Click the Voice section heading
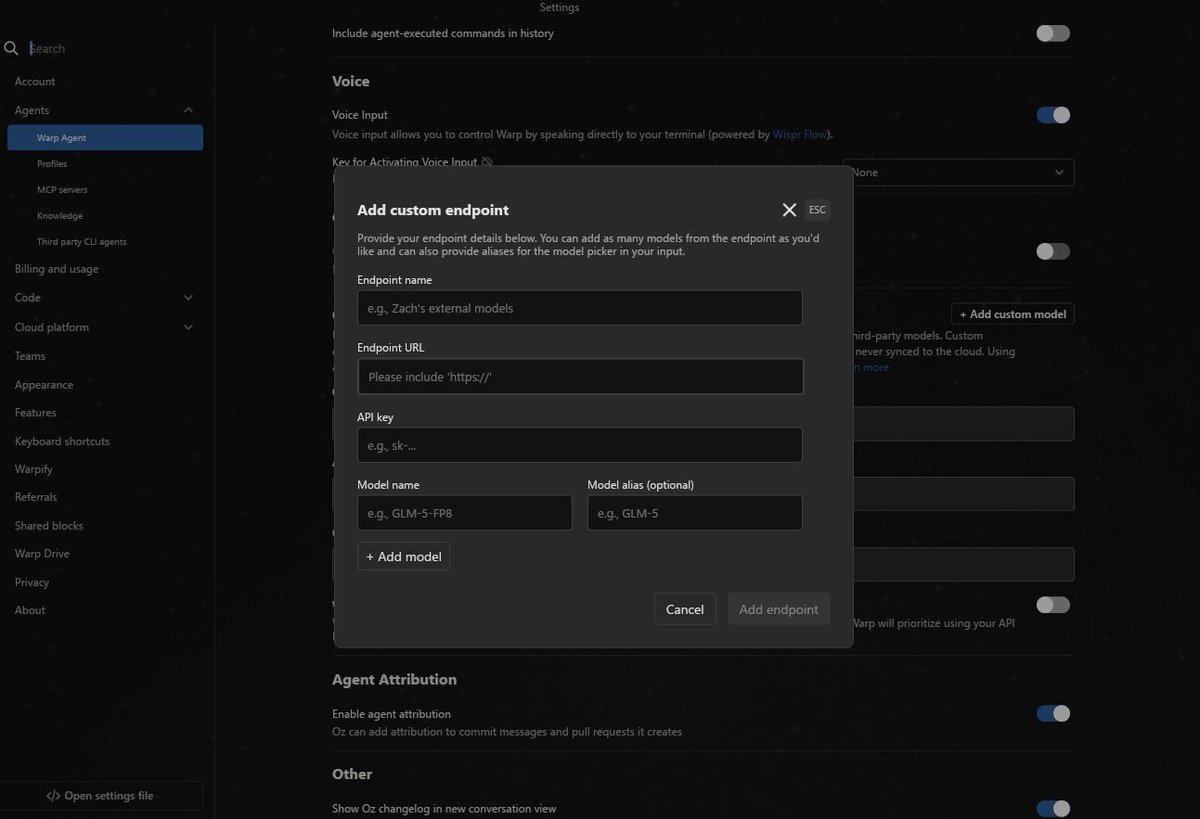Screen dimensions: 1200x819 (x=351, y=81)
